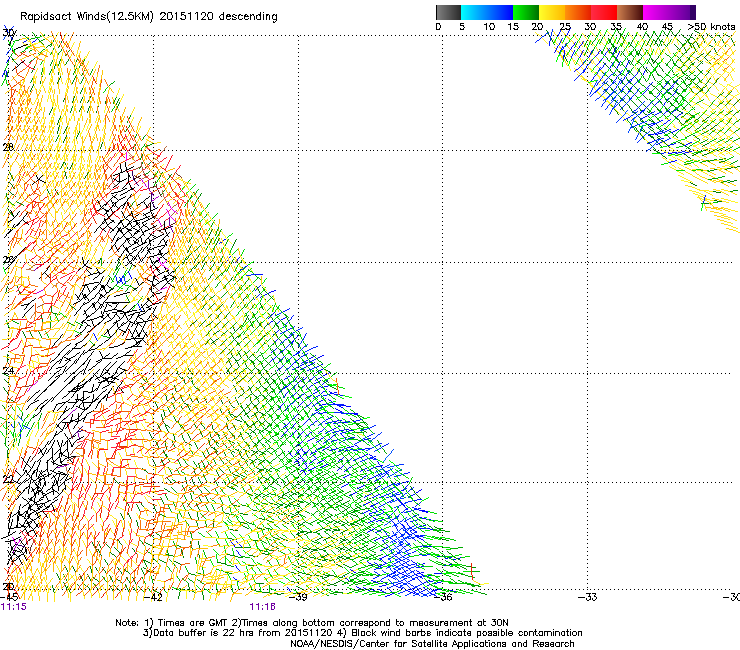Click the gray 0-5 knots legend segment
This screenshot has width=740, height=650.
448,12
